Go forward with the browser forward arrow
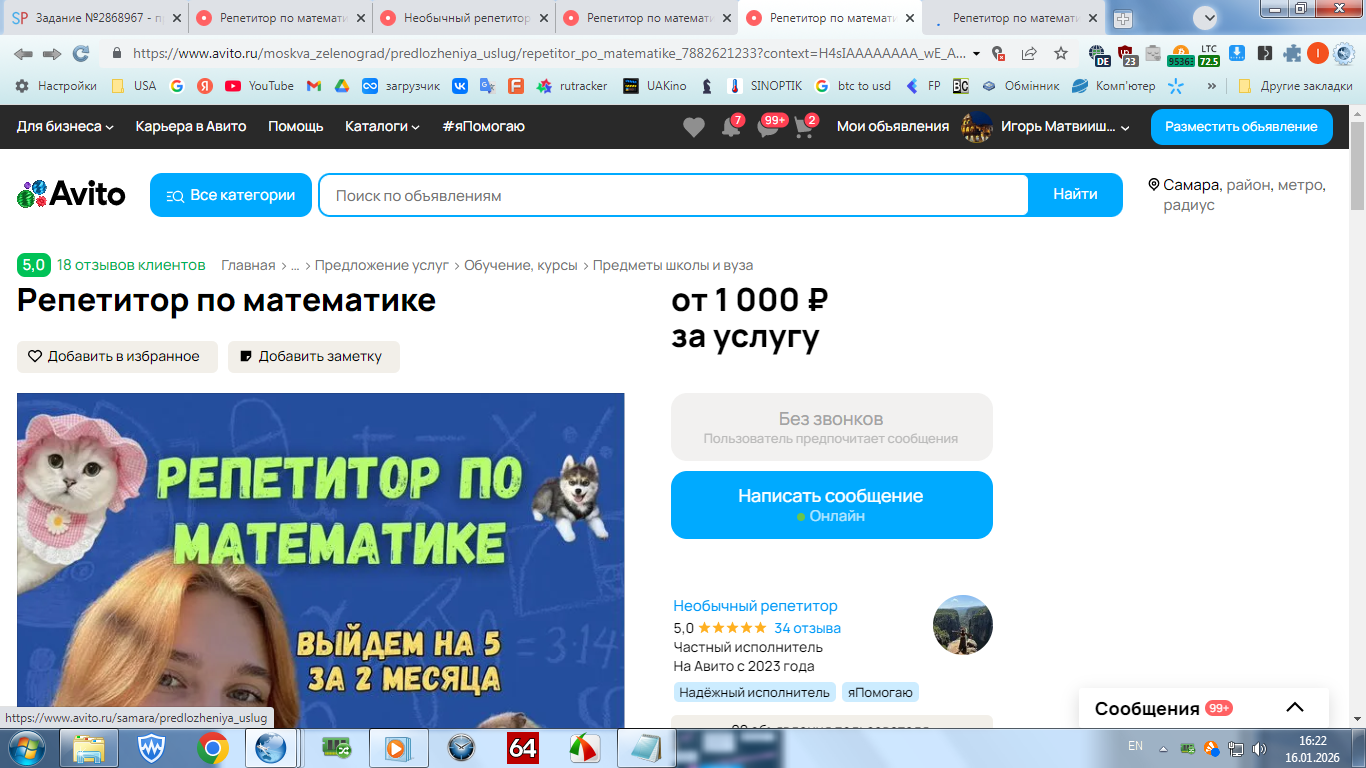1366x768 pixels. pyautogui.click(x=52, y=54)
